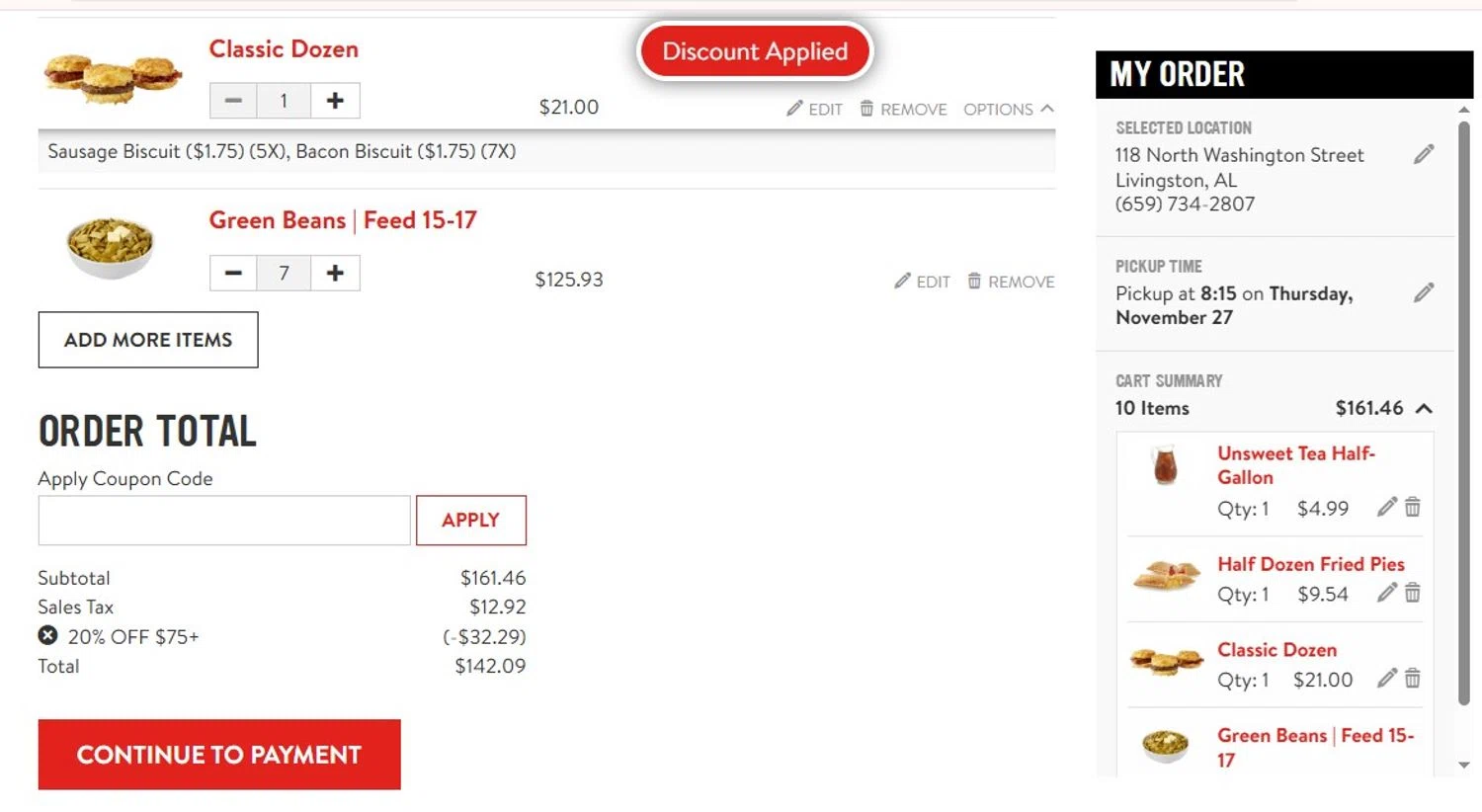Collapse the cart summary item list
Image resolution: width=1482 pixels, height=812 pixels.
click(1424, 408)
